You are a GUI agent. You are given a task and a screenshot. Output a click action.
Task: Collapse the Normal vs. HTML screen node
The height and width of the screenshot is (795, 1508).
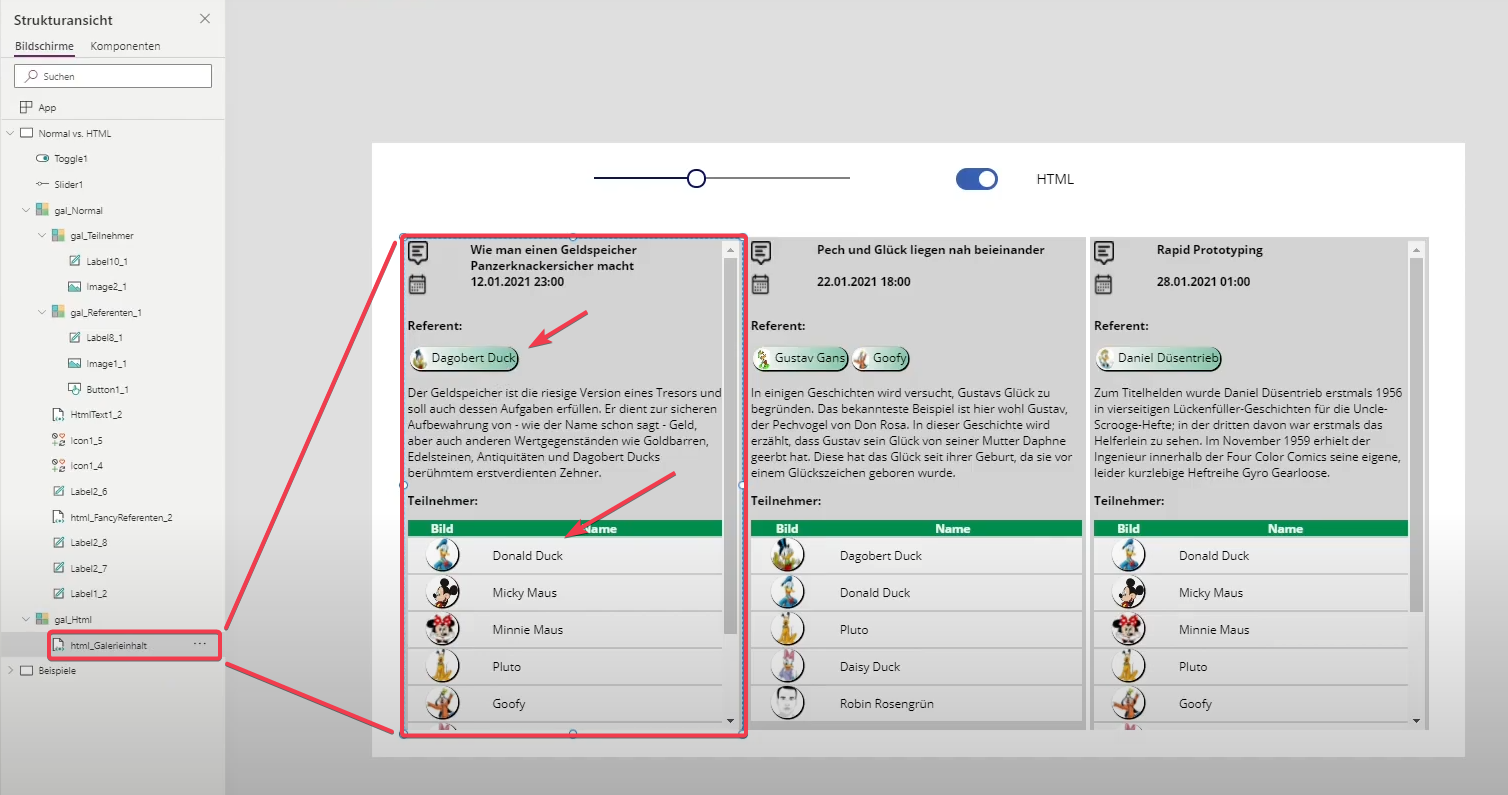pyautogui.click(x=11, y=133)
